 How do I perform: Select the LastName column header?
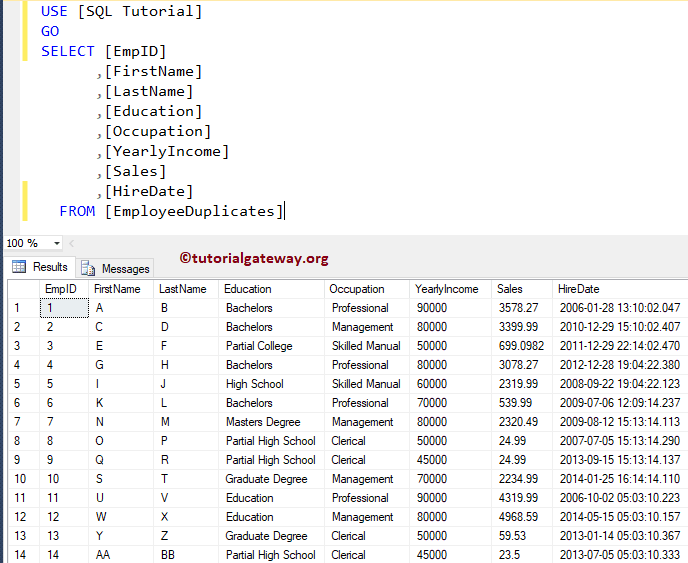(x=186, y=289)
